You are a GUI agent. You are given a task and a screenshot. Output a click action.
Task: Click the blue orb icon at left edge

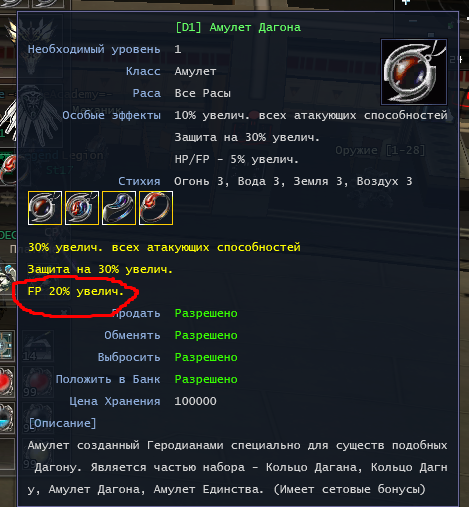[x=7, y=418]
